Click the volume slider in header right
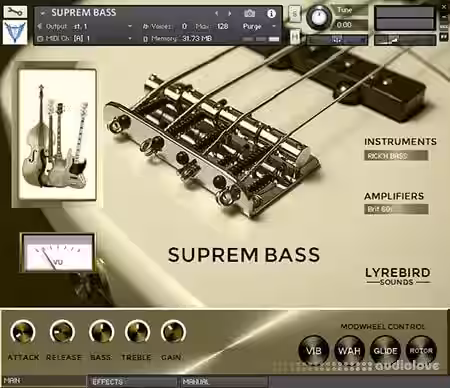Viewport: 450px width, 388px height. 405,40
